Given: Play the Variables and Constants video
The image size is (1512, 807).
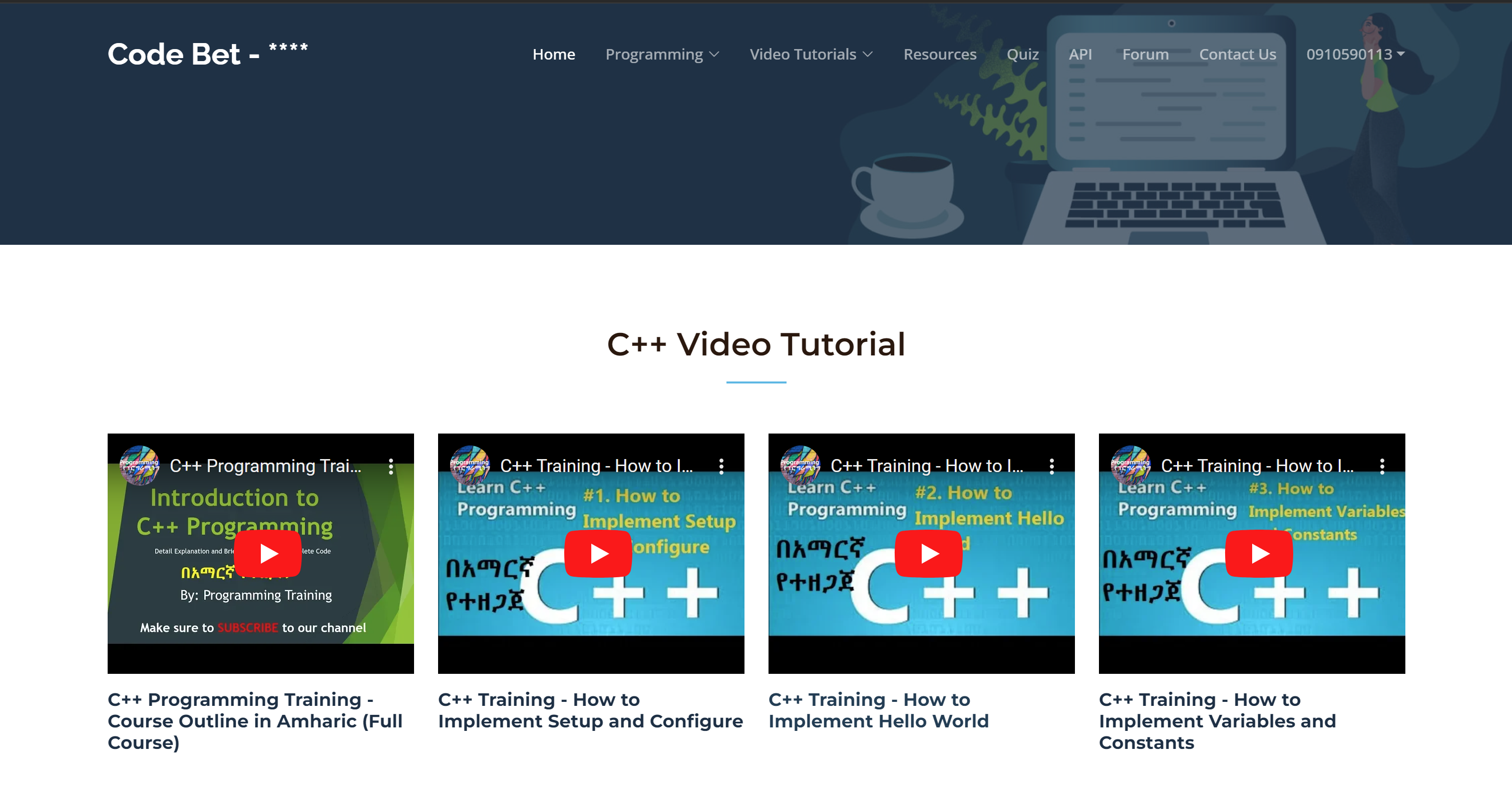Looking at the screenshot, I should [1259, 553].
